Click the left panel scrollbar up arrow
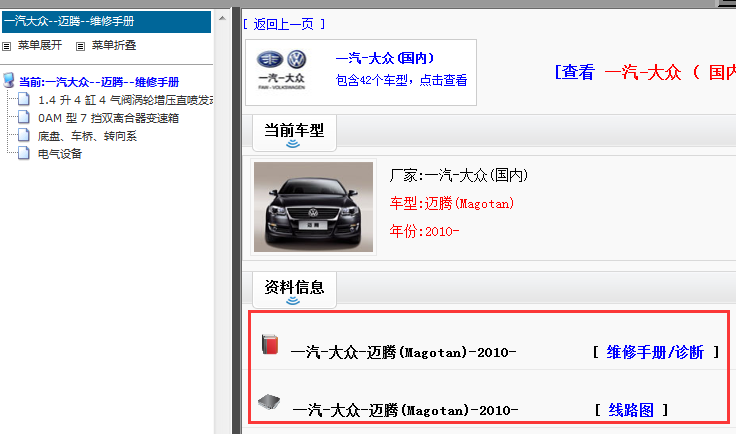 click(222, 18)
